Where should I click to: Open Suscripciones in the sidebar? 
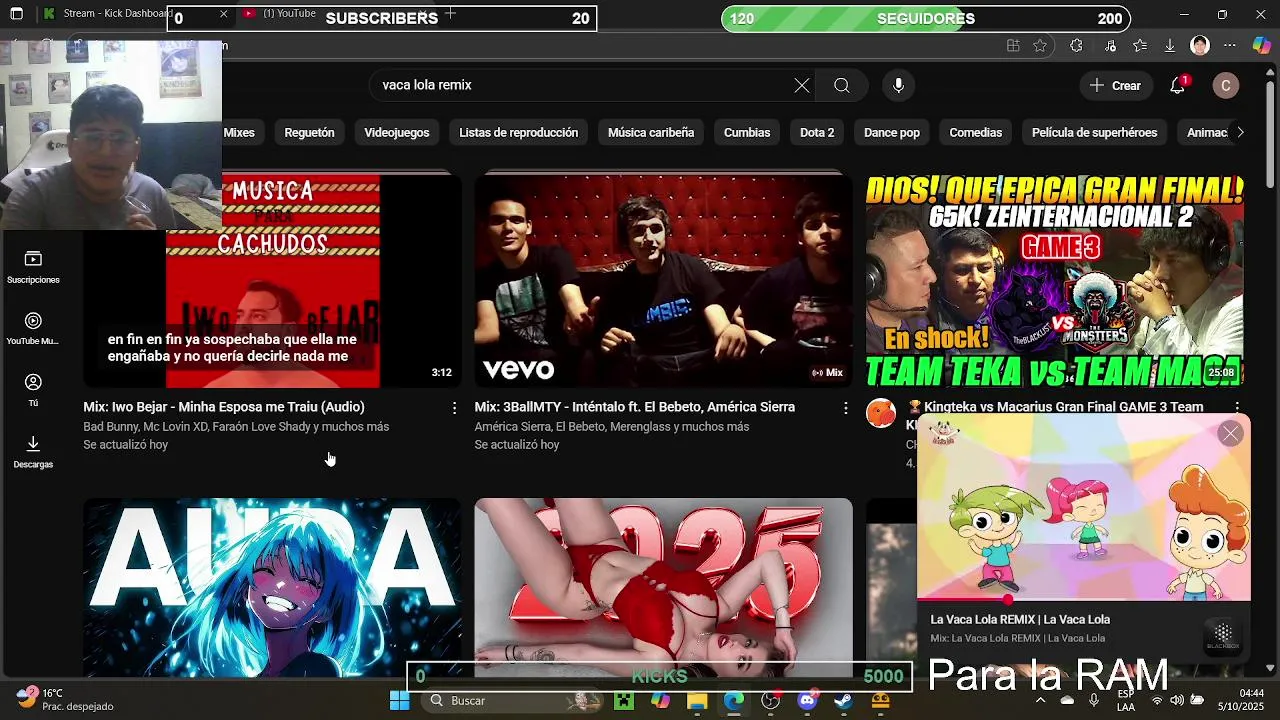[33, 267]
